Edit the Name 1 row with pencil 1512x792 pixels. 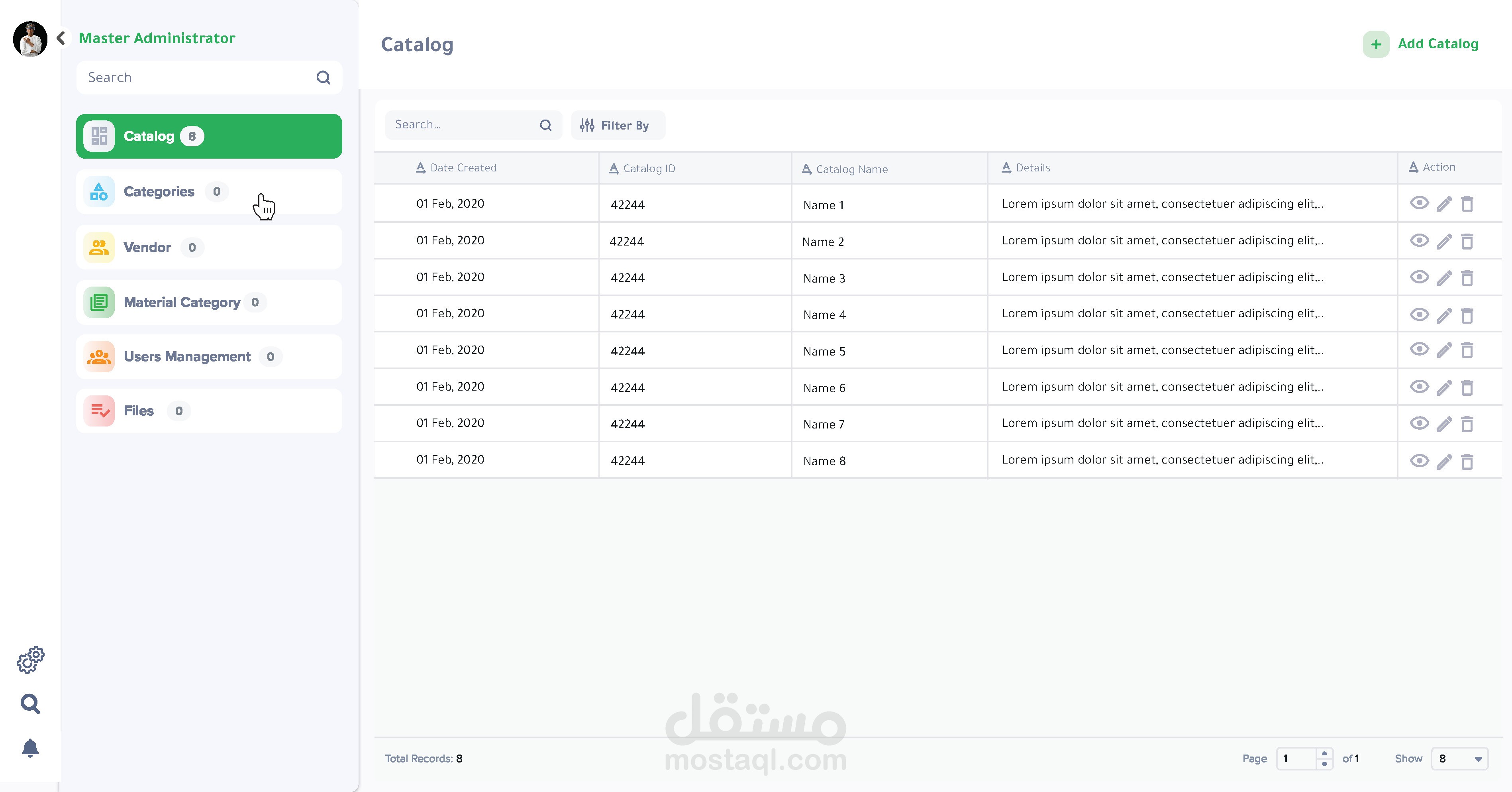click(x=1444, y=204)
